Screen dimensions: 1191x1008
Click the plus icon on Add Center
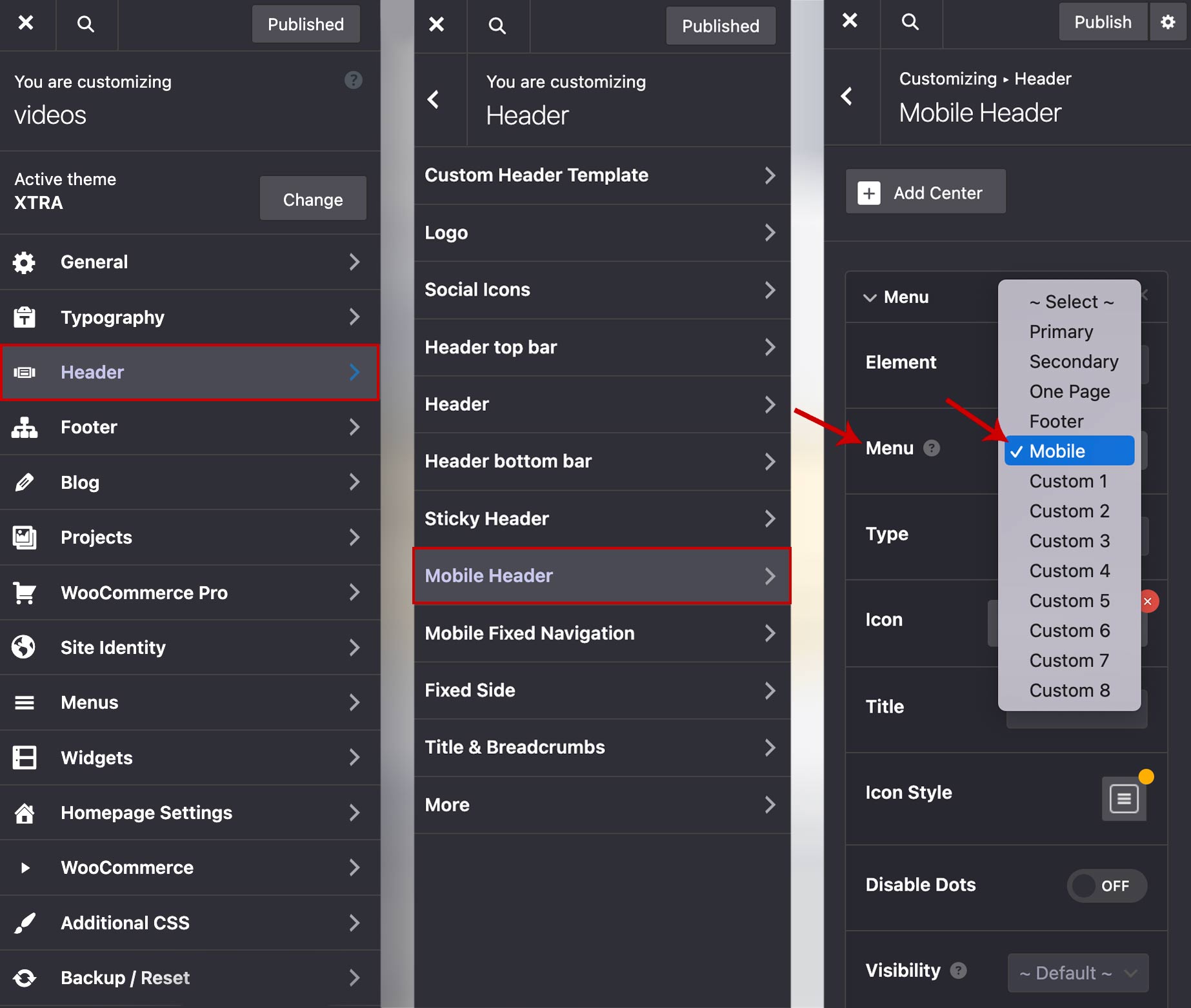point(868,193)
